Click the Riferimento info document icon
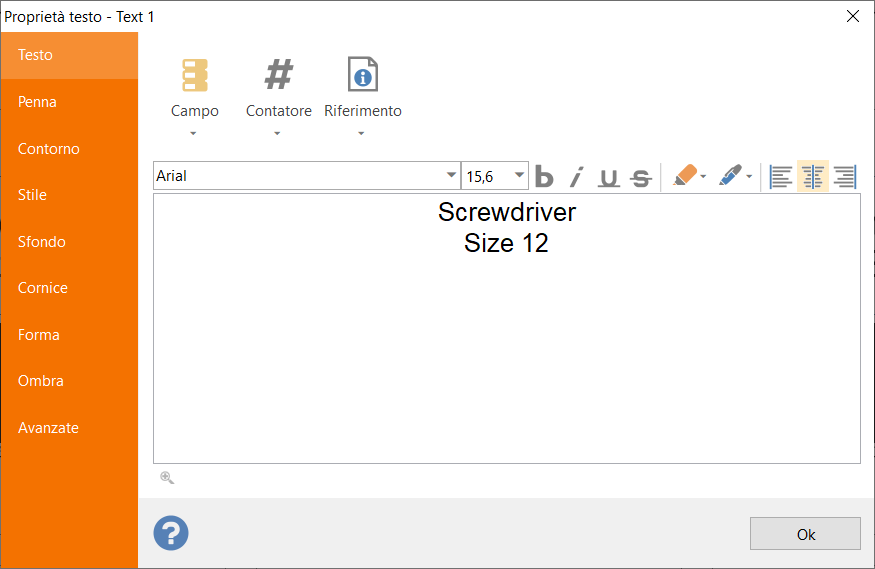875x569 pixels. coord(363,74)
